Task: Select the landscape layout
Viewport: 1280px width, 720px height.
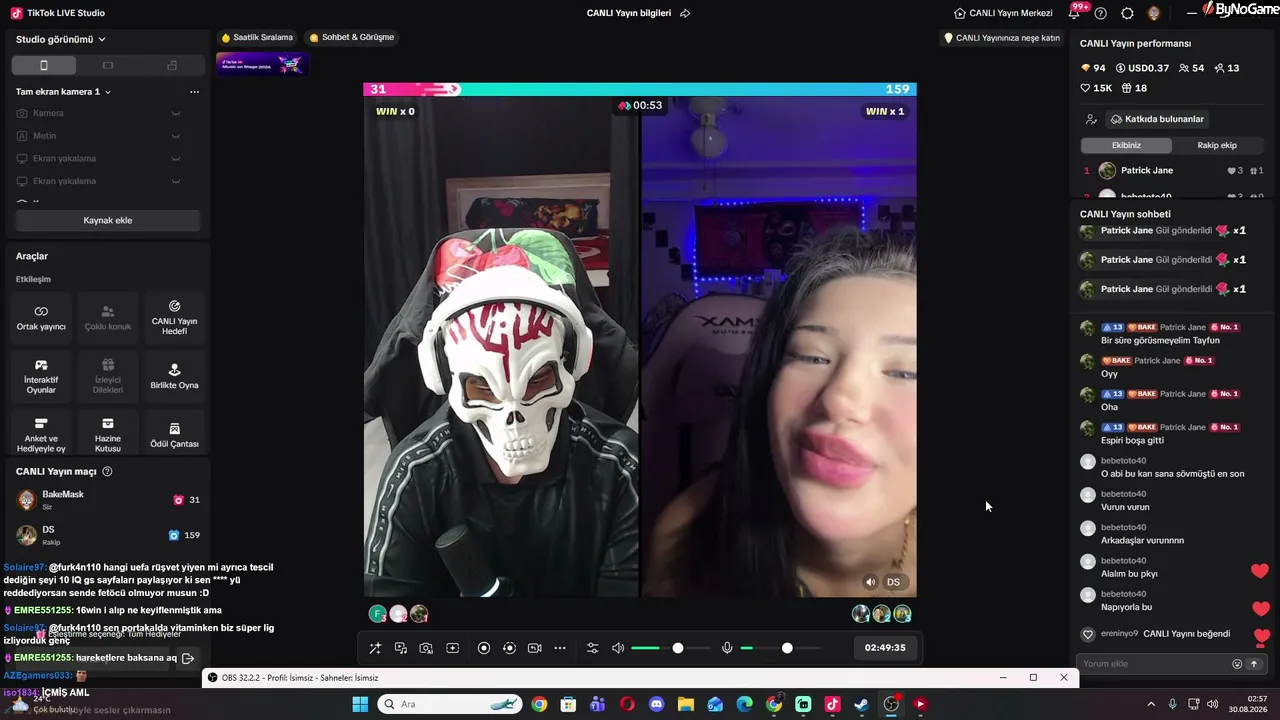Action: tap(108, 65)
